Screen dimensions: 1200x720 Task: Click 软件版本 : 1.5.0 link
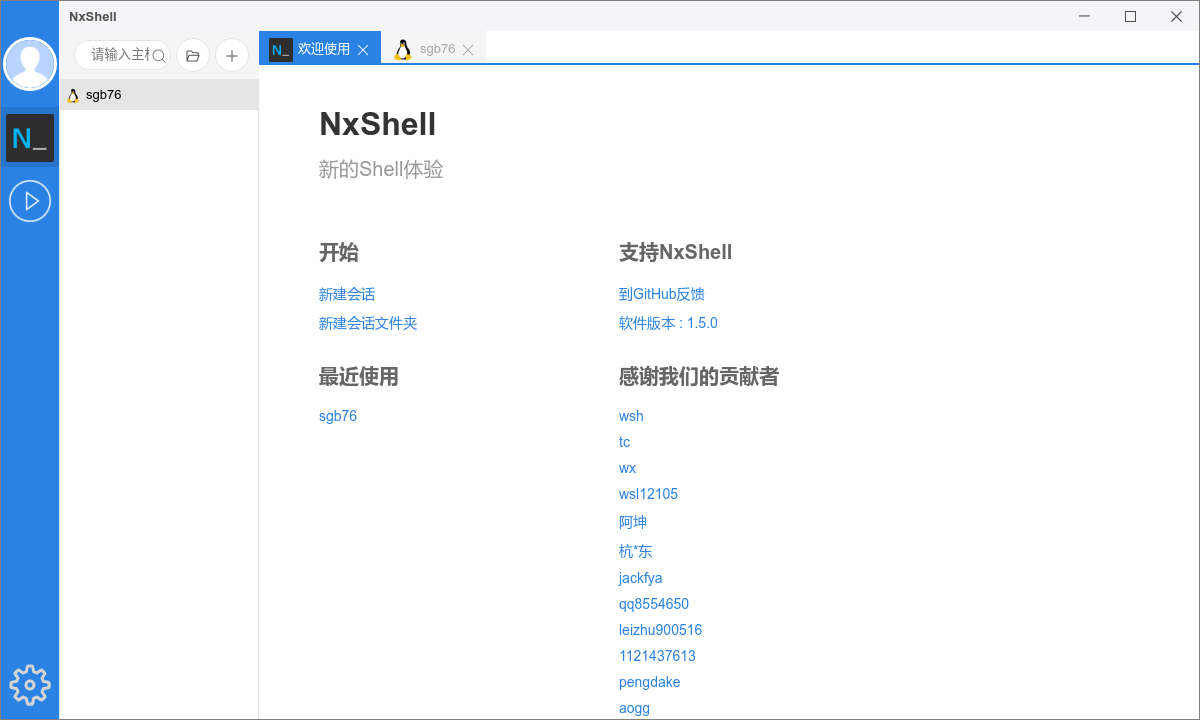click(x=668, y=323)
